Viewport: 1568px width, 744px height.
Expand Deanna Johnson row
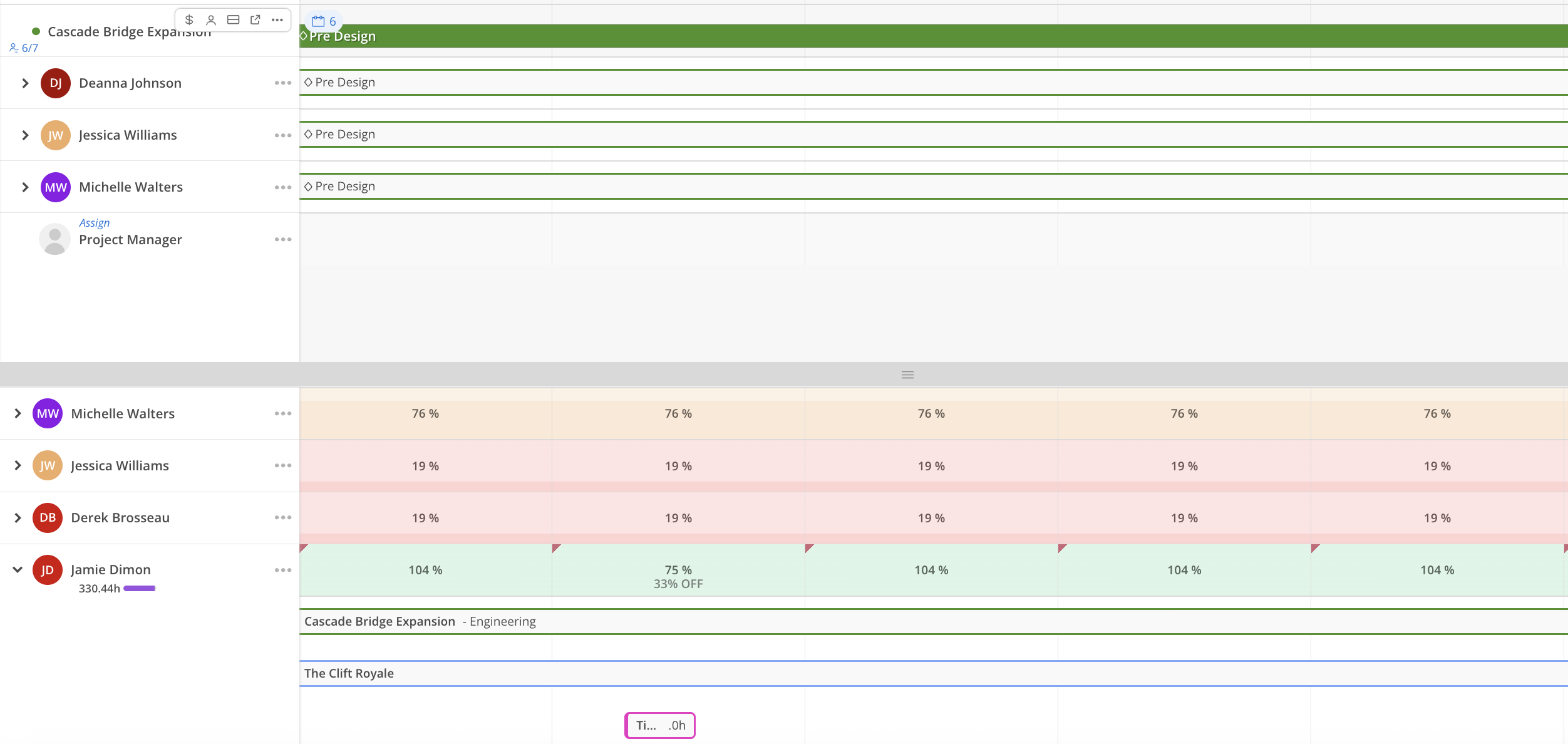[25, 83]
